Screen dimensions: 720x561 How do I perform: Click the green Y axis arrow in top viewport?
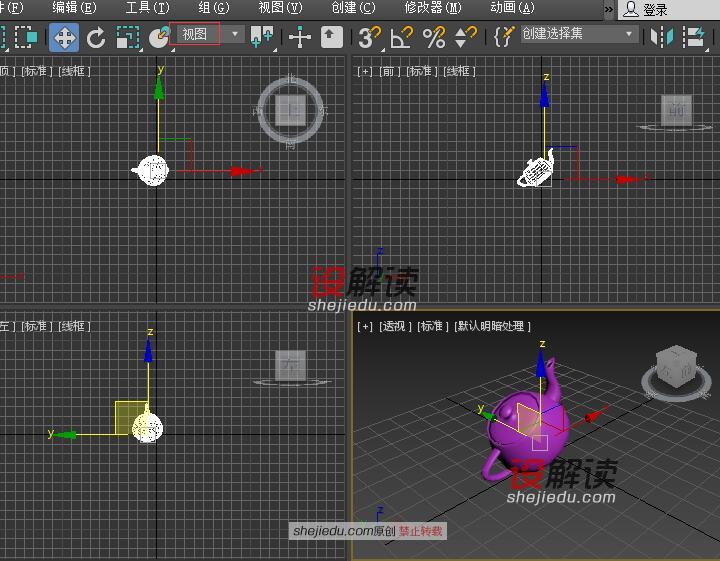click(159, 88)
